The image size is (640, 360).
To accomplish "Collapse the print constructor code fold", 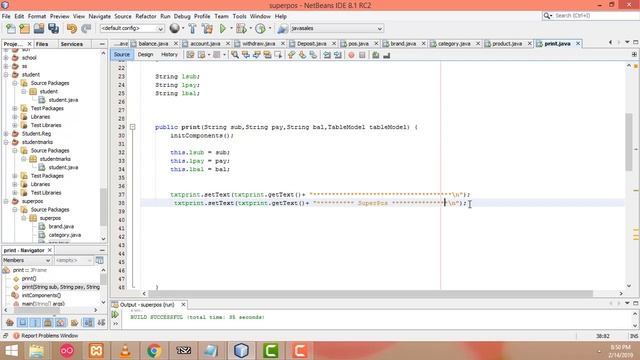I will (133, 127).
